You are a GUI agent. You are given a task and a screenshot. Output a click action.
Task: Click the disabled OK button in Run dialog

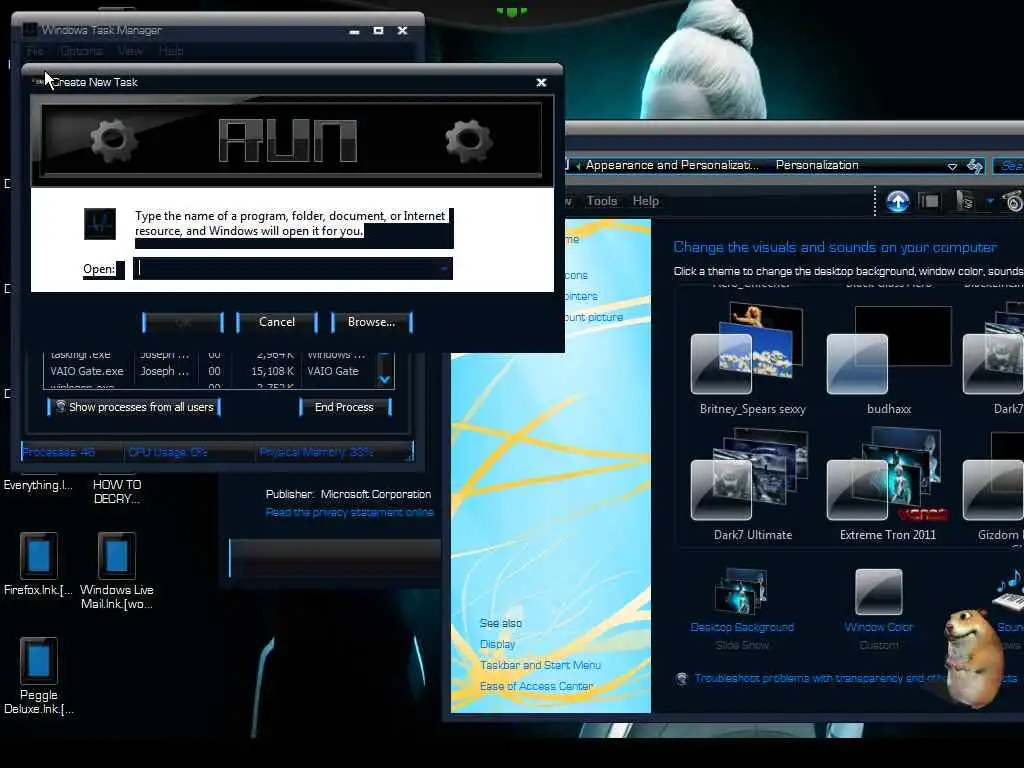pyautogui.click(x=183, y=322)
